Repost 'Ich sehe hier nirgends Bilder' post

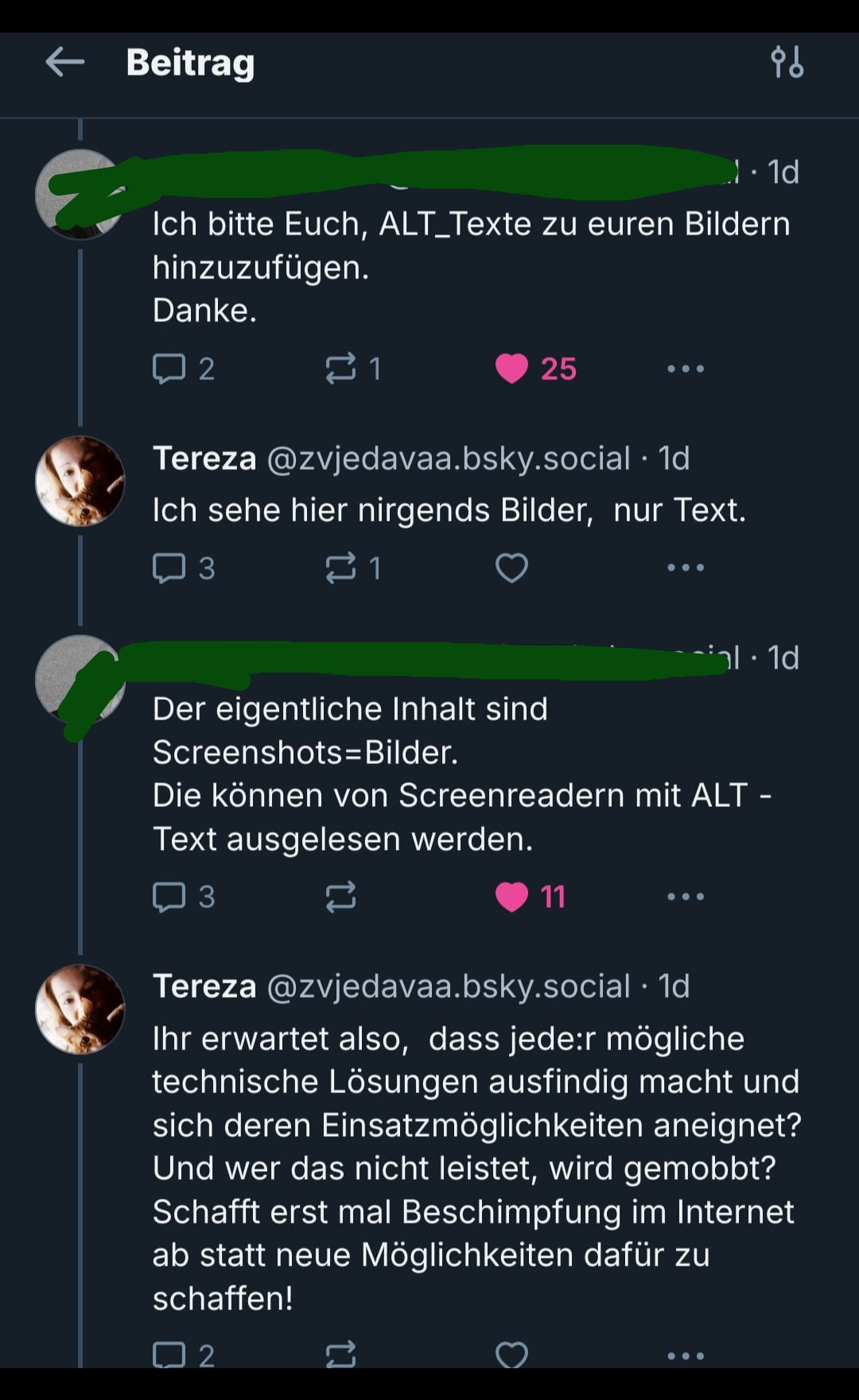tap(341, 568)
